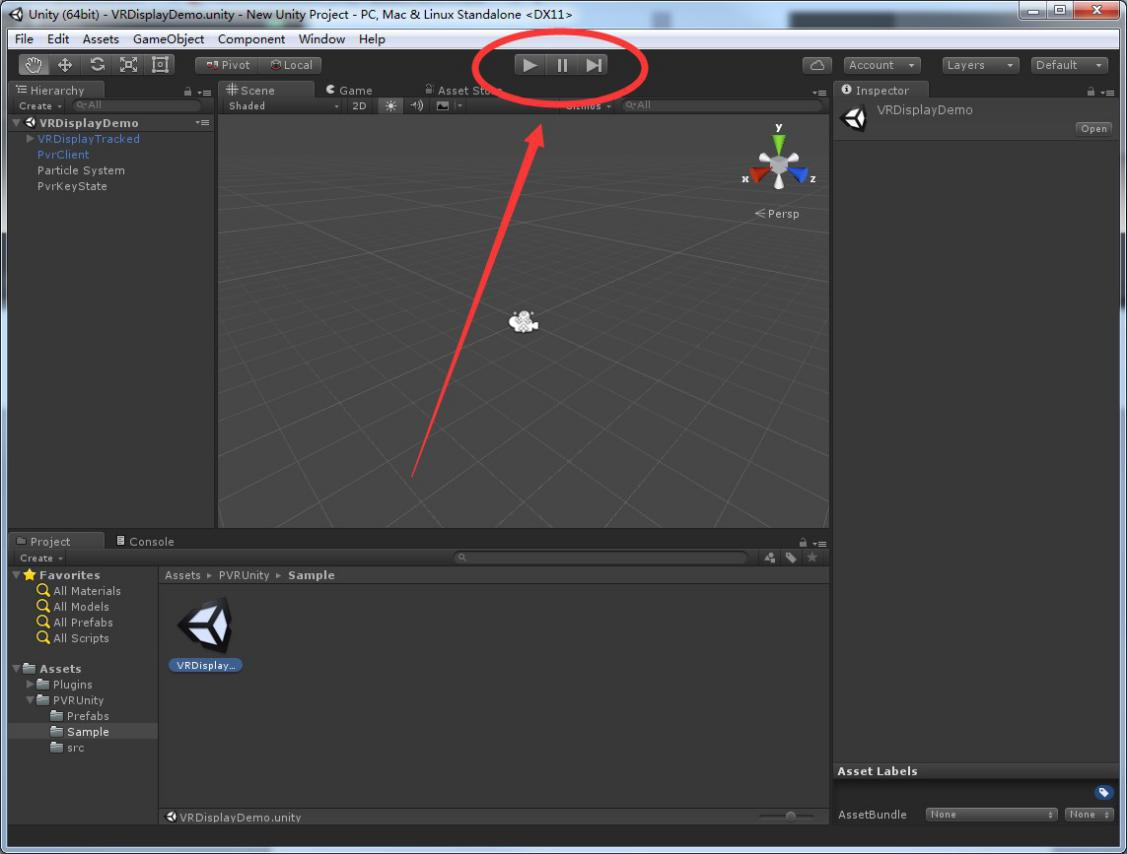Viewport: 1127px width, 854px height.
Task: Open the Default layout dropdown
Action: pyautogui.click(x=1069, y=65)
